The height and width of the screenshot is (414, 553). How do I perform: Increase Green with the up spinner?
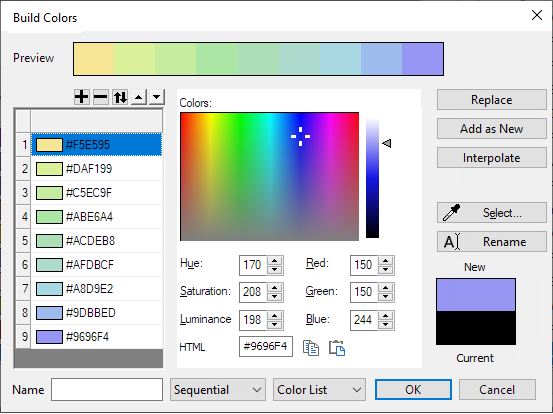[385, 288]
